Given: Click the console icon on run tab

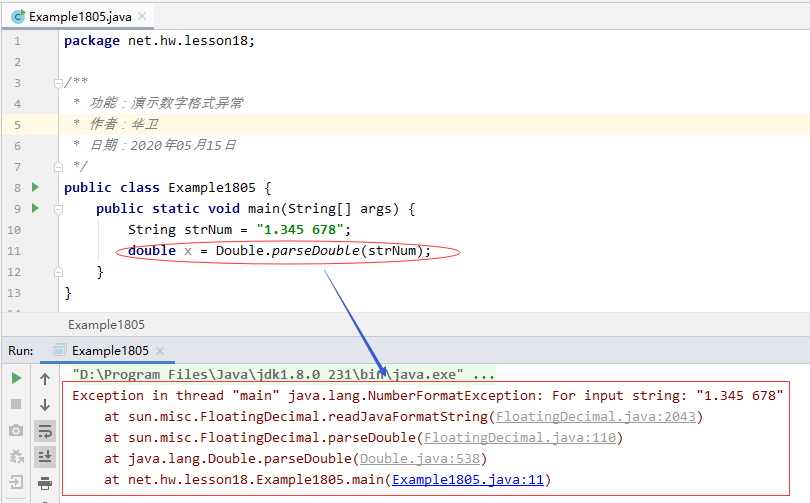Looking at the screenshot, I should 59,351.
